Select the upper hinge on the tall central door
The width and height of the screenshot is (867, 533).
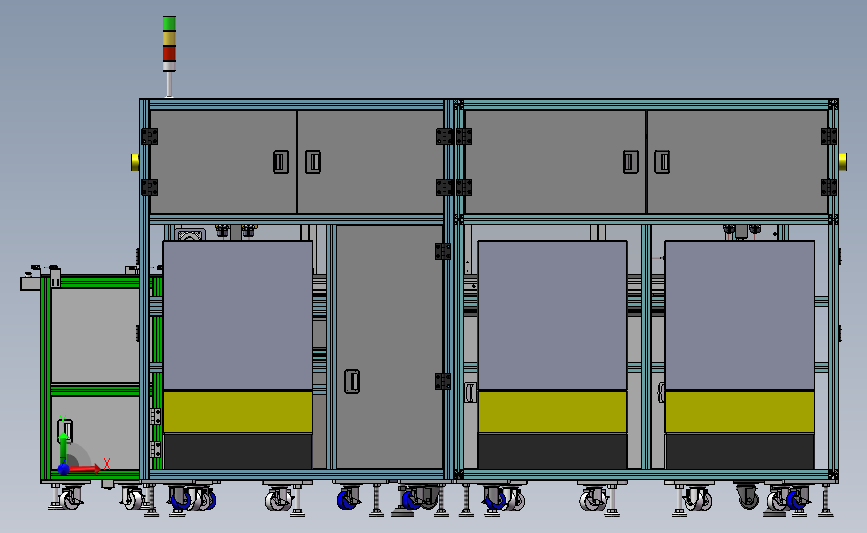coord(443,251)
